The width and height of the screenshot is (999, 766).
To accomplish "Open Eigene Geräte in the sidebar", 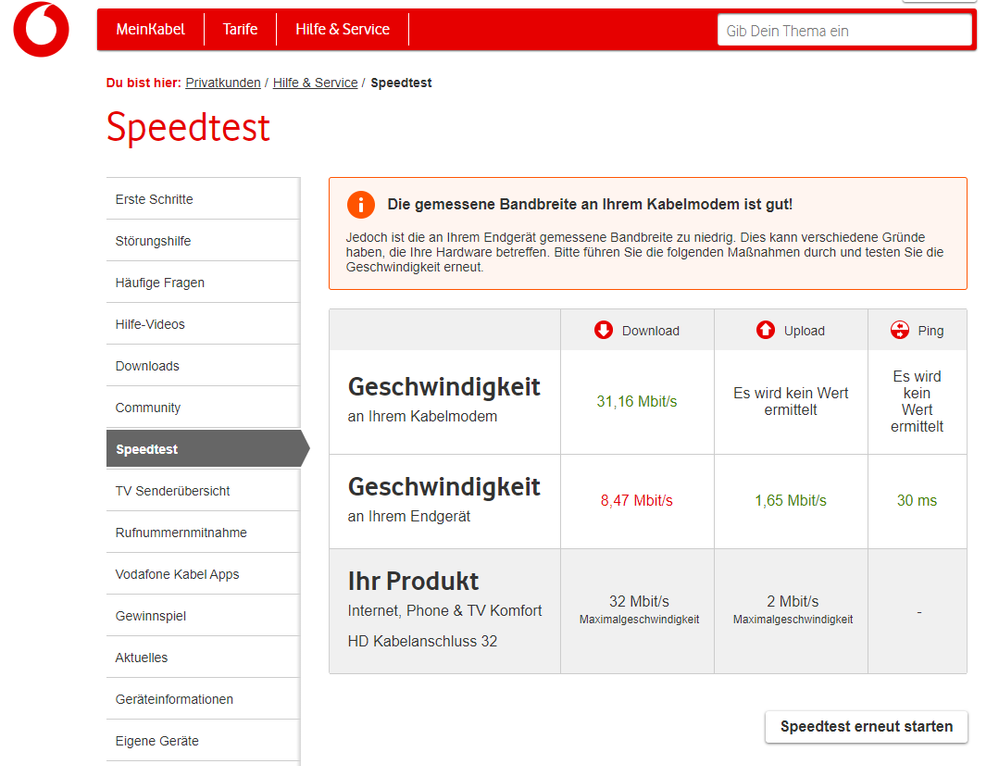I will (x=203, y=741).
